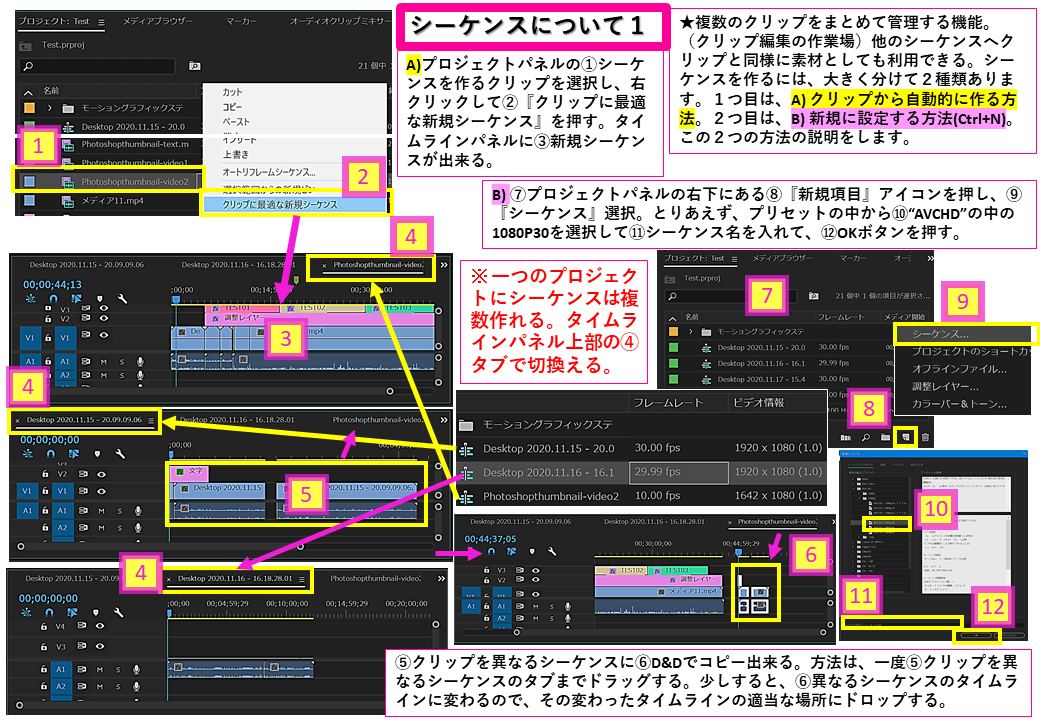Click the wrench icon beside timecode 00;44;37;05

552,551
